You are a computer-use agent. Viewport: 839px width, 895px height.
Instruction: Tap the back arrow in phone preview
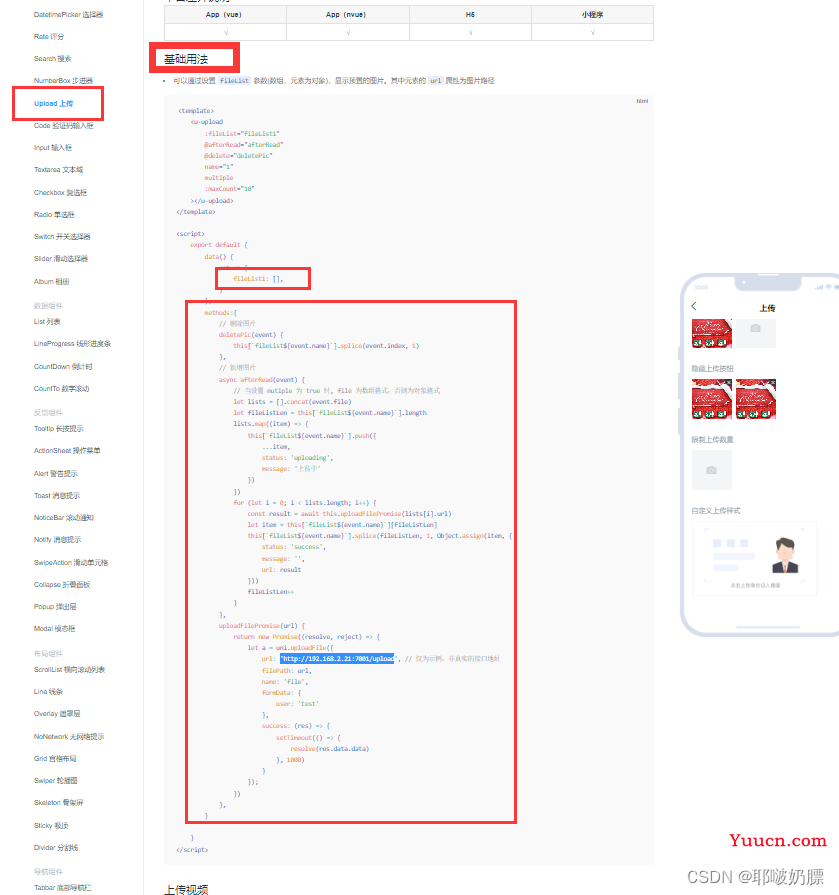click(x=694, y=306)
